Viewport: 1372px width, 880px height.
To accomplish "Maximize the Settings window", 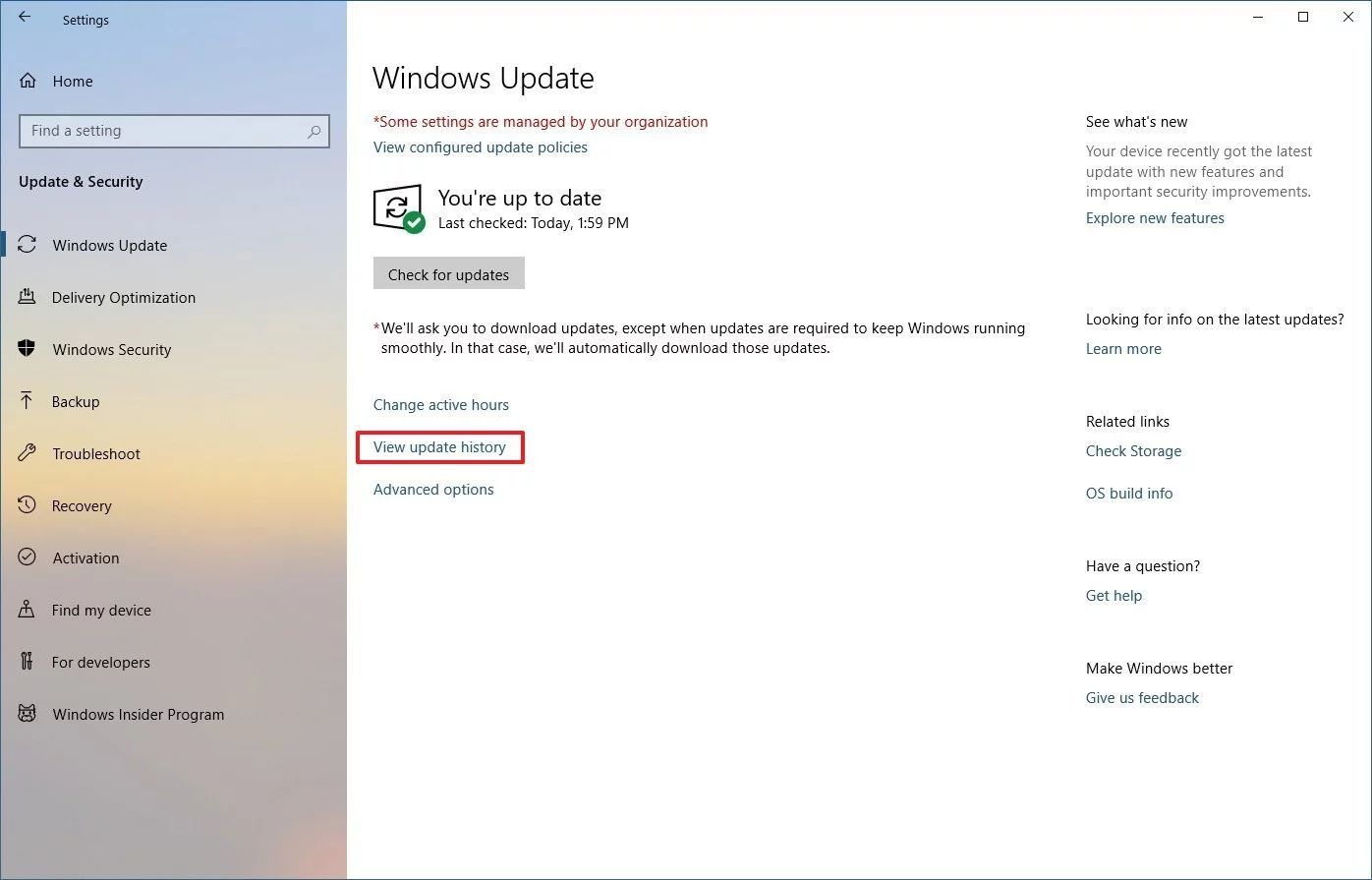I will [x=1303, y=17].
